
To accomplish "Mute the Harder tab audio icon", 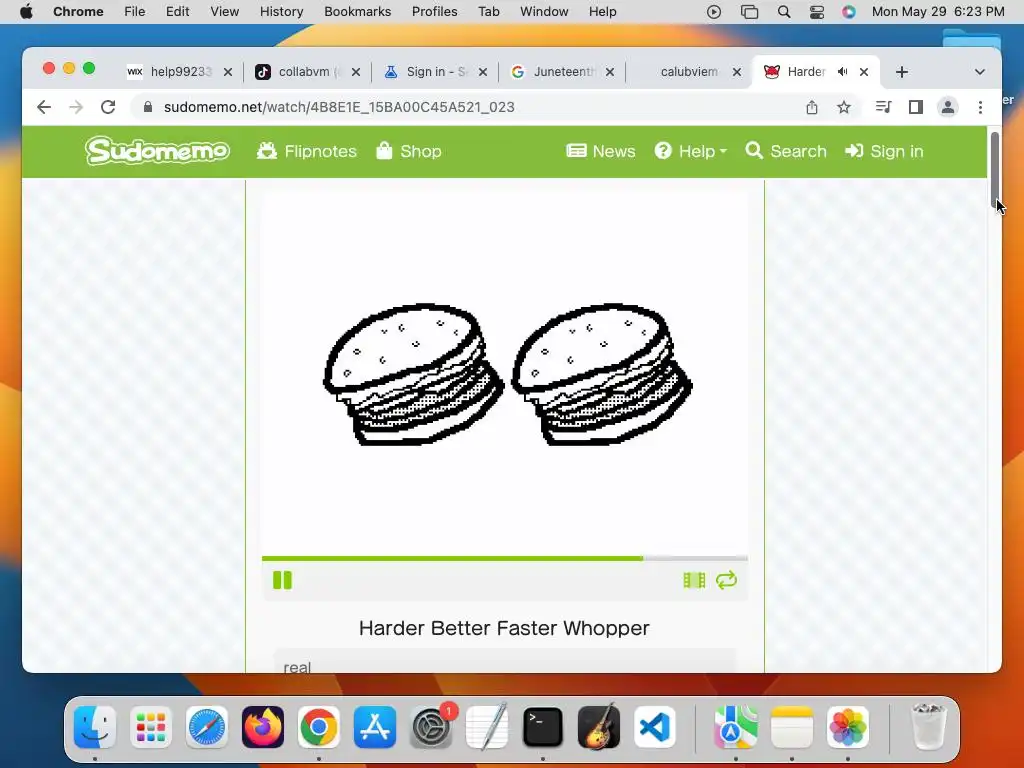I will tap(842, 72).
